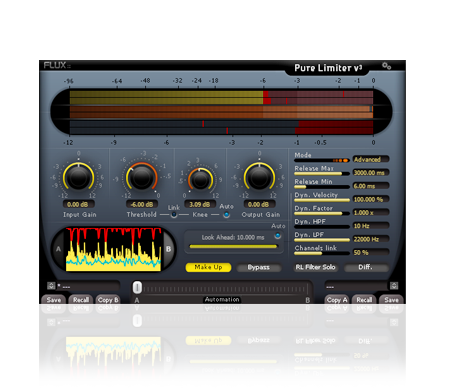Toggle the Threshold-Knee Link button
This screenshot has height=390, width=455.
coord(174,215)
